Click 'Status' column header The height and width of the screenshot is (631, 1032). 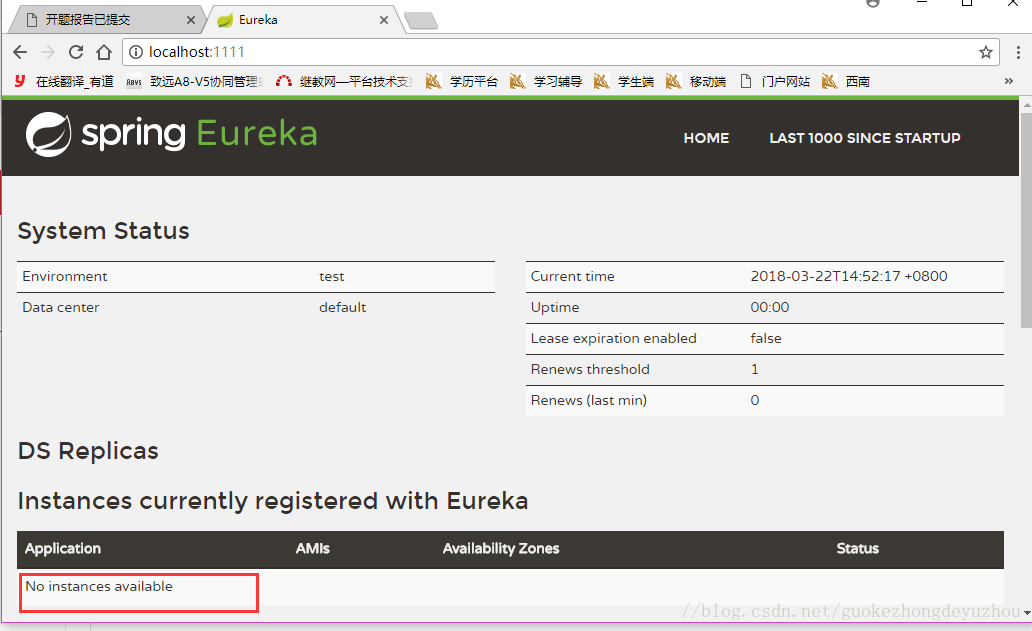pyautogui.click(x=858, y=549)
